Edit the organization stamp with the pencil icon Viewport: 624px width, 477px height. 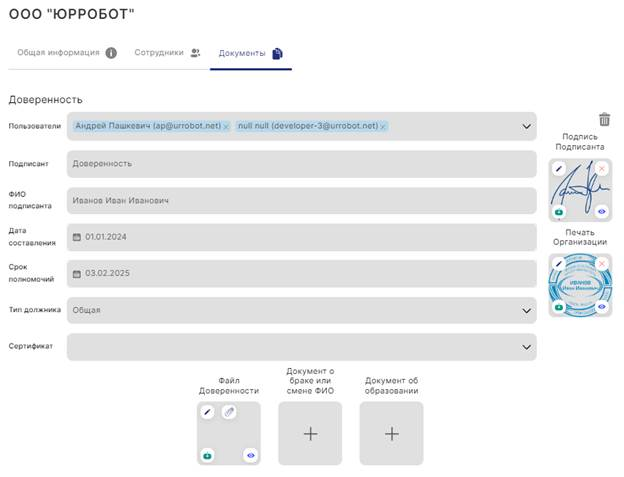560,264
